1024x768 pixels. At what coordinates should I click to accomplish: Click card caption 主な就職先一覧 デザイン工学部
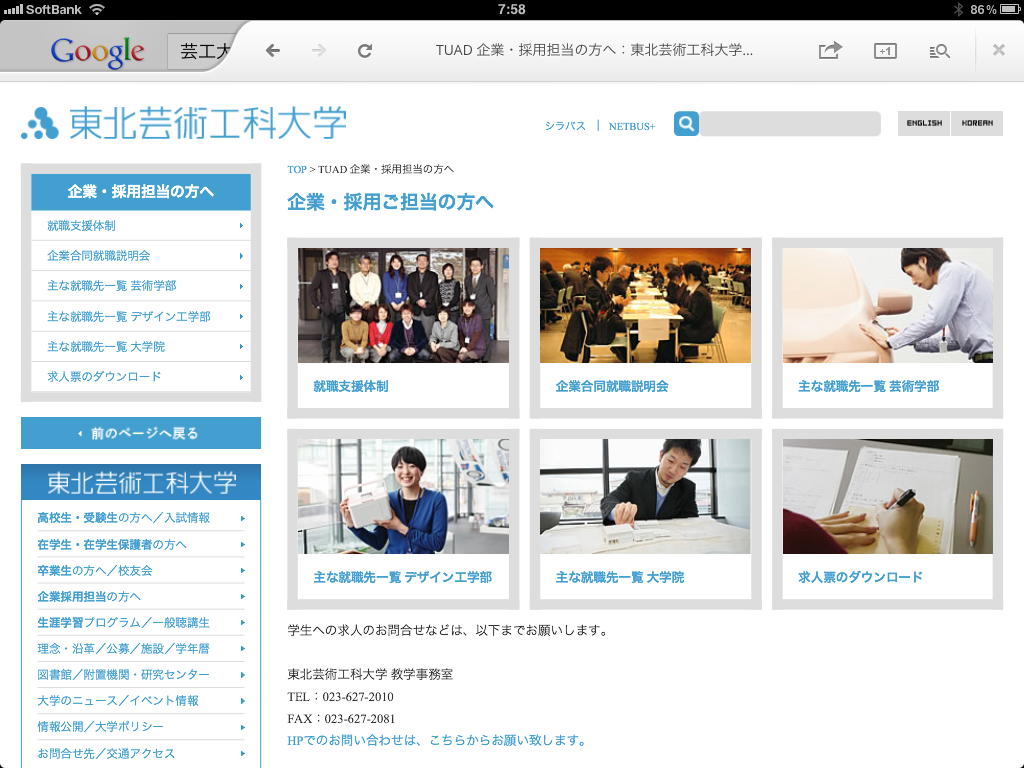[402, 577]
